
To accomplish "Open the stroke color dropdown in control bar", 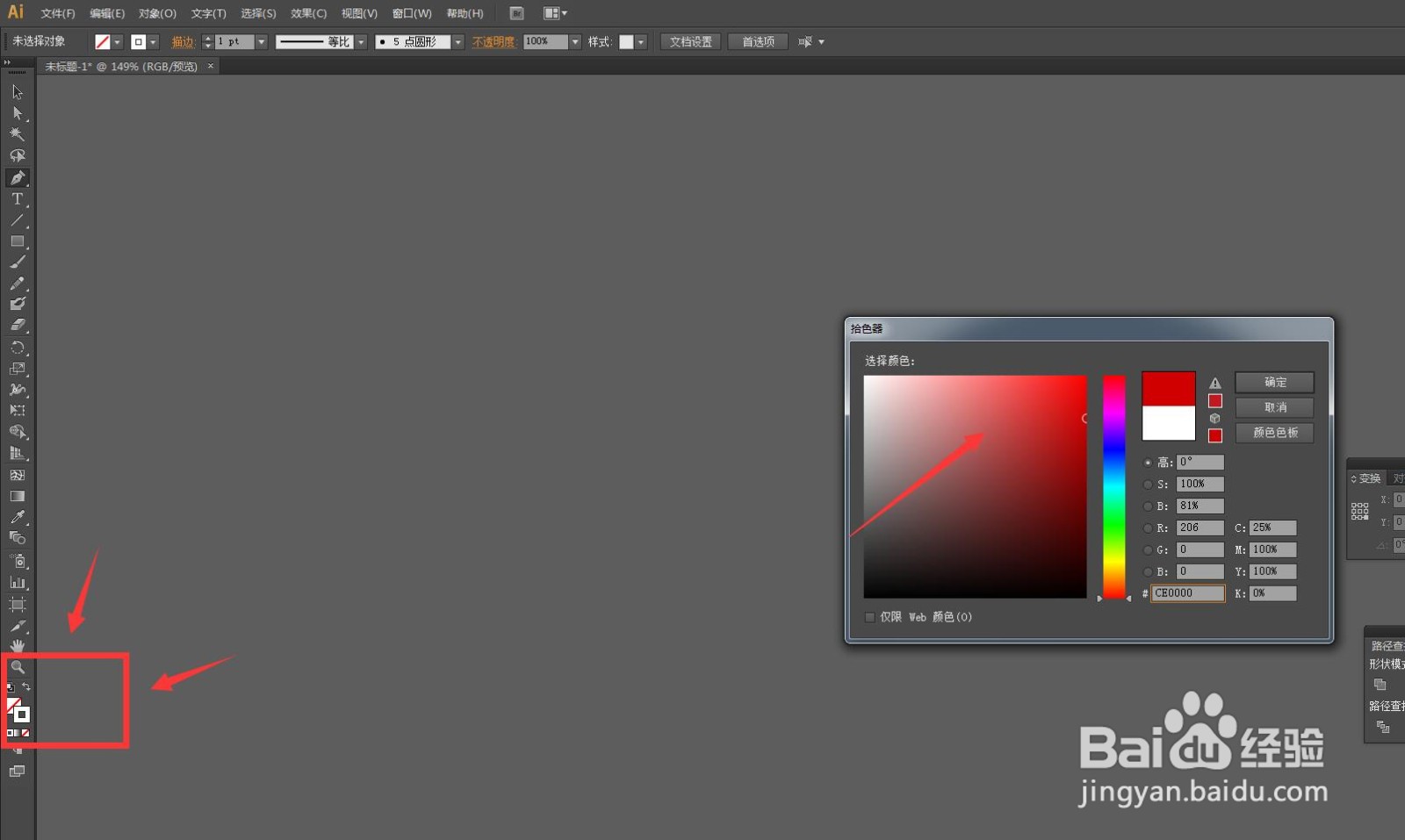I will pos(153,42).
